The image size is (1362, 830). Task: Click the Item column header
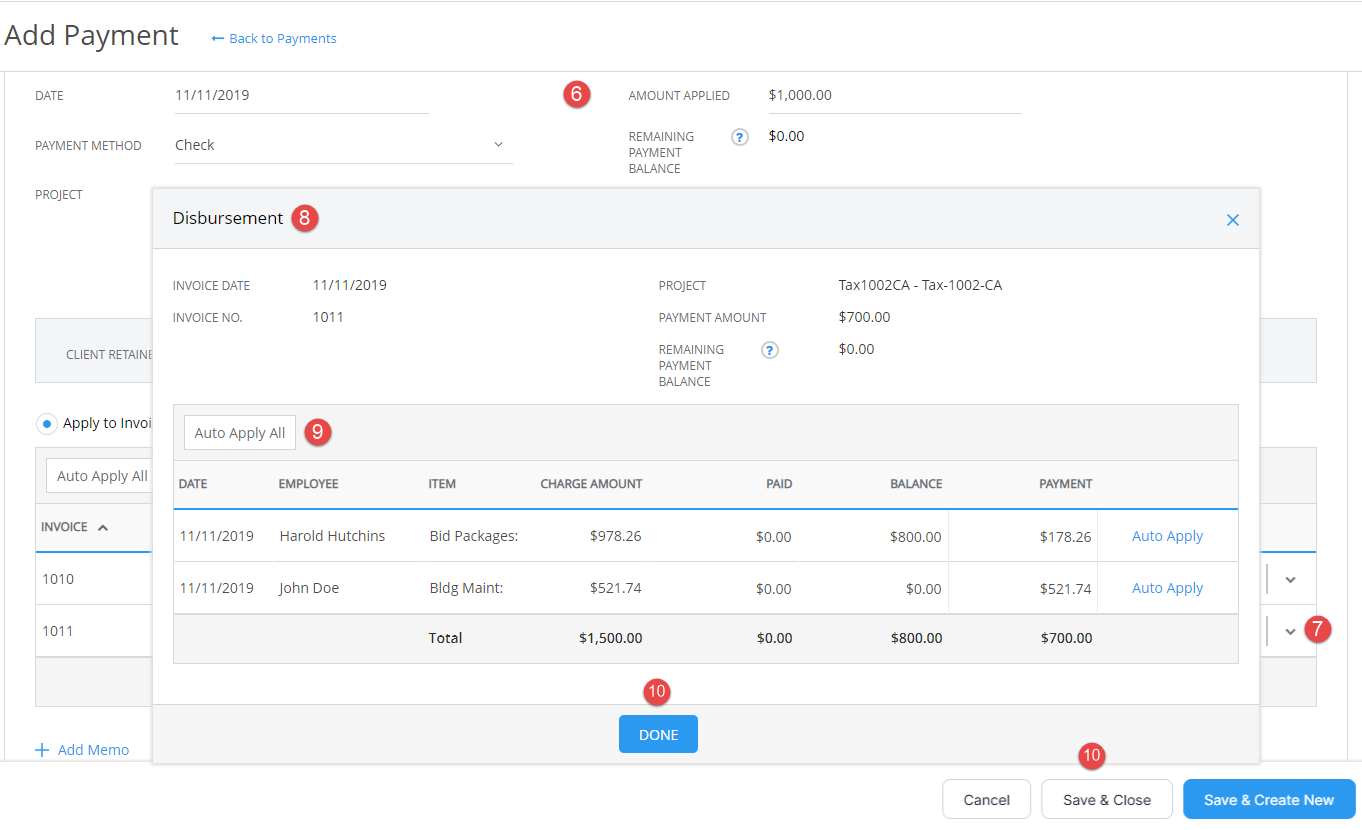coord(442,484)
